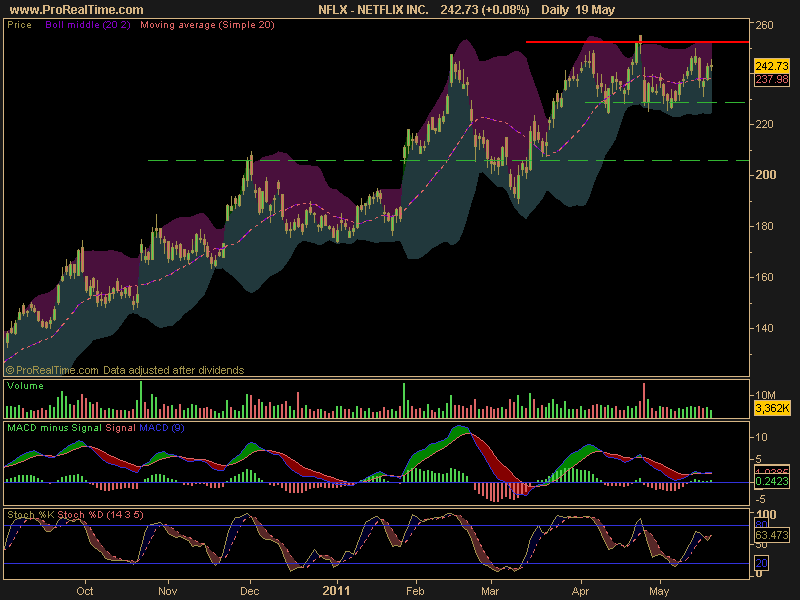Select the Moving average (Simple 20) legend

[207, 25]
